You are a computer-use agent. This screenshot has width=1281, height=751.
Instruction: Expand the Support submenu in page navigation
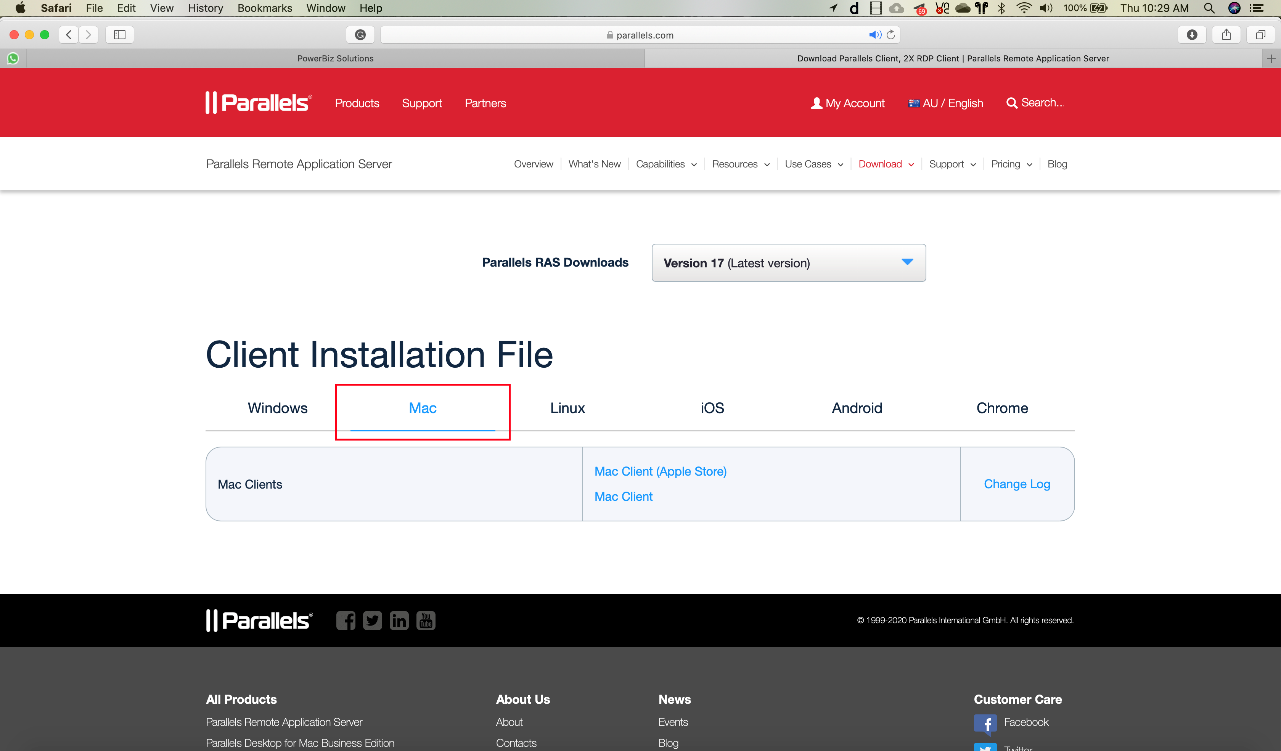(x=952, y=164)
